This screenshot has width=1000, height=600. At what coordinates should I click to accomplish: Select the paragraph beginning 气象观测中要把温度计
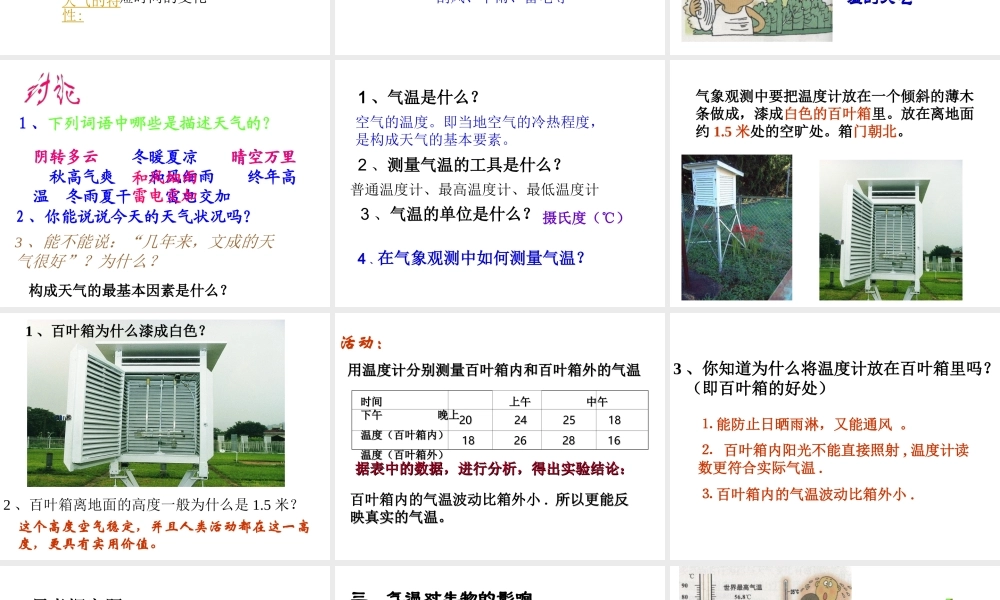pos(834,114)
